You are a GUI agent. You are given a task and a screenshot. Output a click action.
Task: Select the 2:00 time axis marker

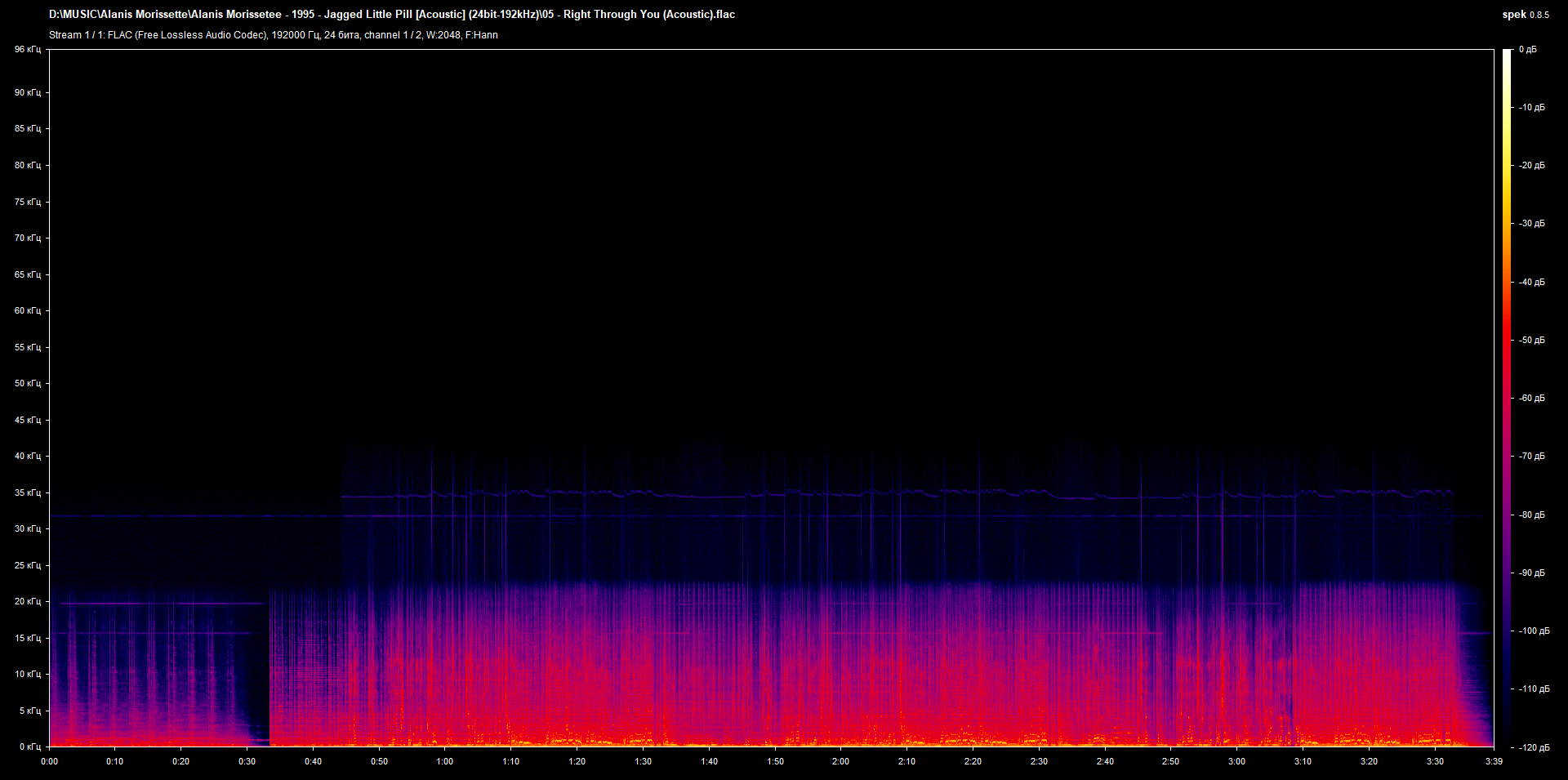point(840,761)
